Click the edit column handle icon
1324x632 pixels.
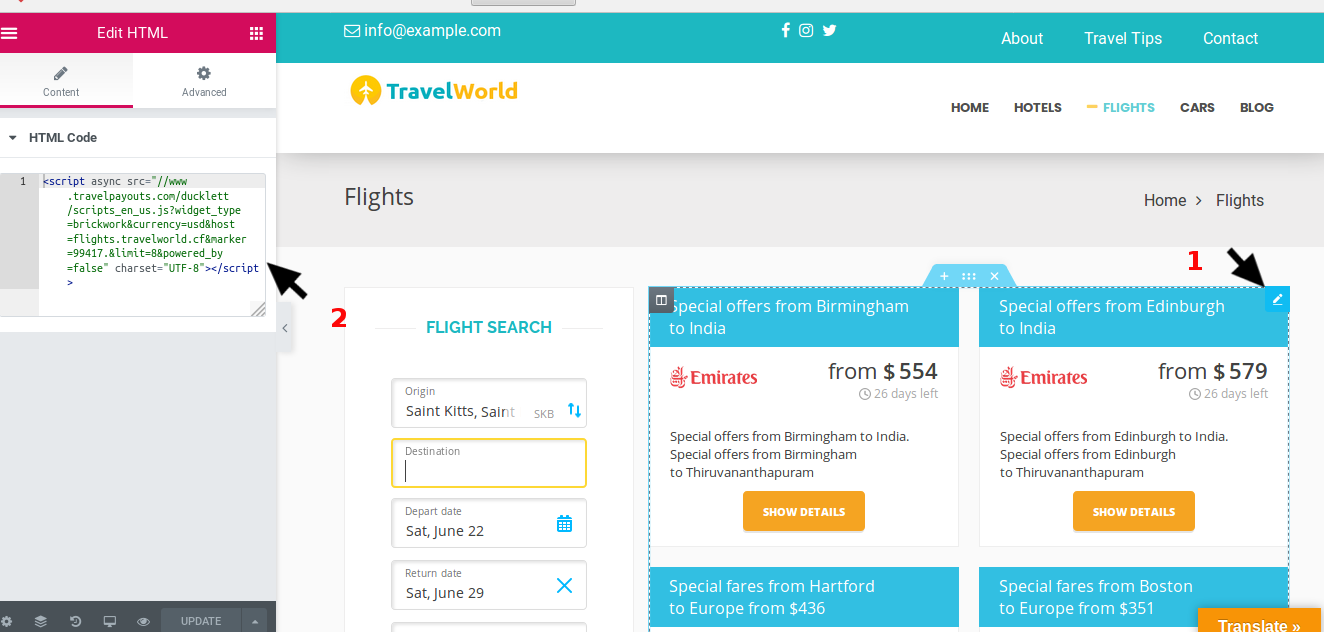[x=661, y=300]
